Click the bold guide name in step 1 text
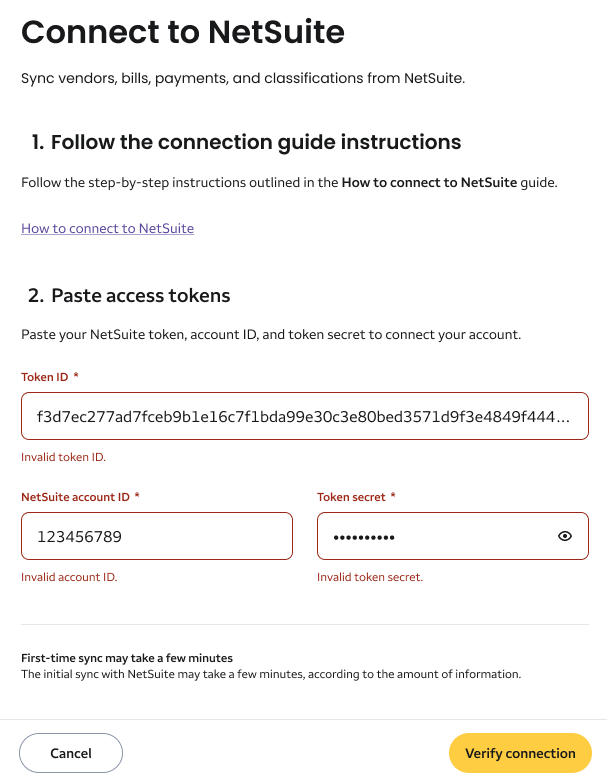 pos(430,183)
